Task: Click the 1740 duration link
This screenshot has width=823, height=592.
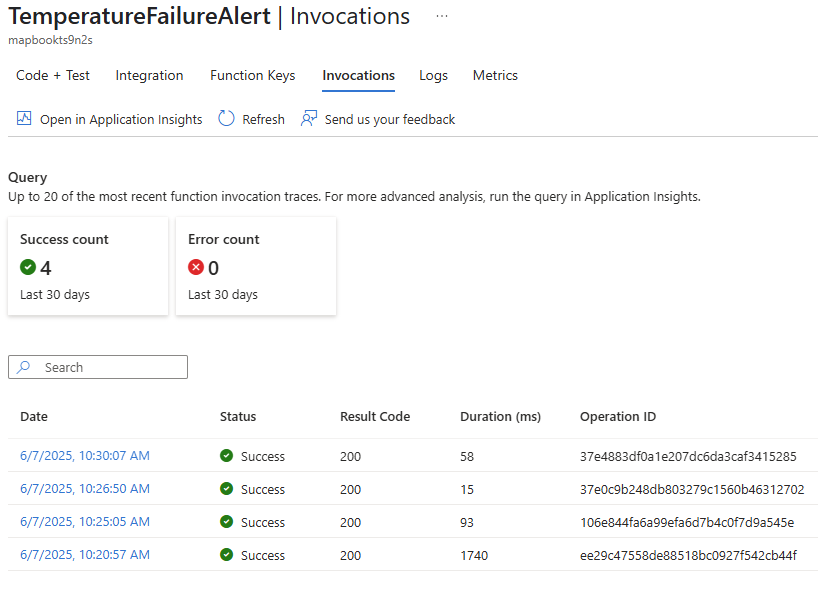Action: [473, 555]
